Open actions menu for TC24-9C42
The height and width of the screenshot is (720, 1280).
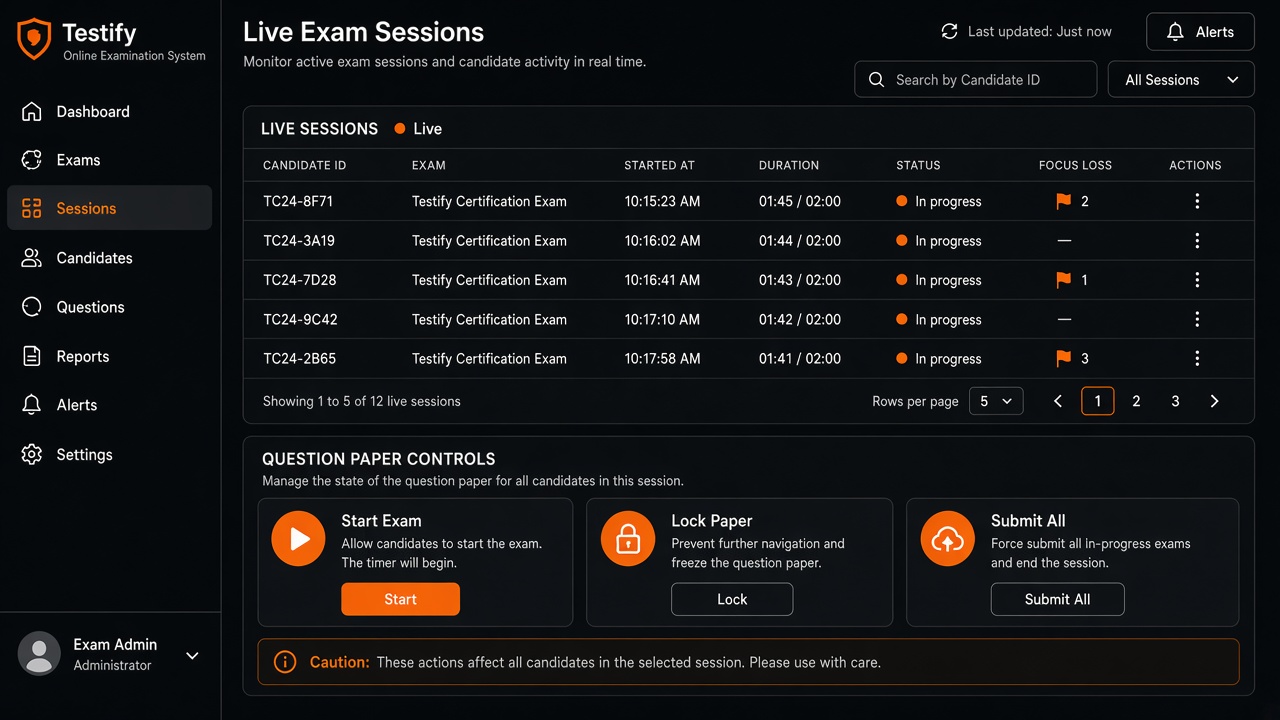pos(1197,320)
